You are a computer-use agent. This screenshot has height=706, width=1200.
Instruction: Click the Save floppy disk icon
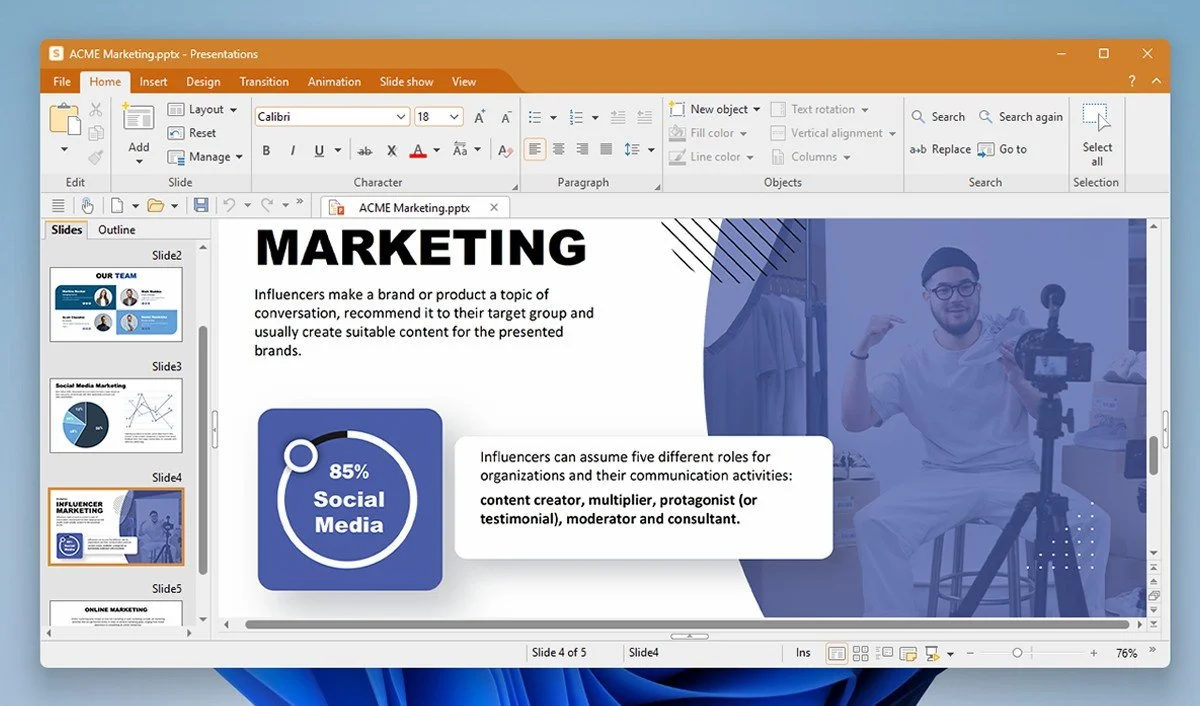(201, 206)
